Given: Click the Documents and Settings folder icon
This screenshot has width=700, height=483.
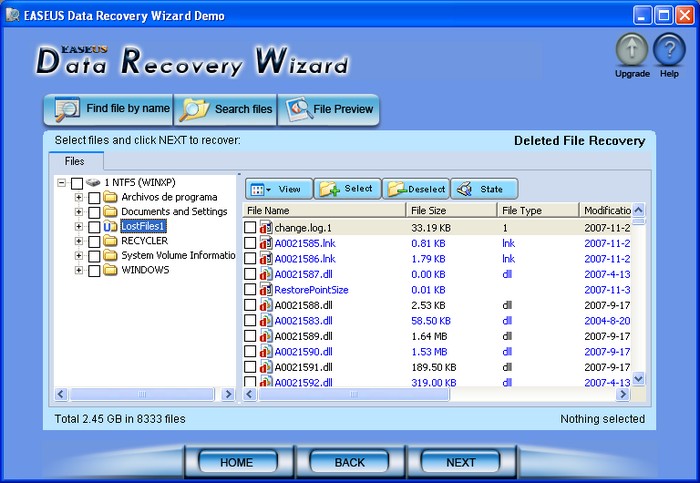Looking at the screenshot, I should click(x=110, y=212).
